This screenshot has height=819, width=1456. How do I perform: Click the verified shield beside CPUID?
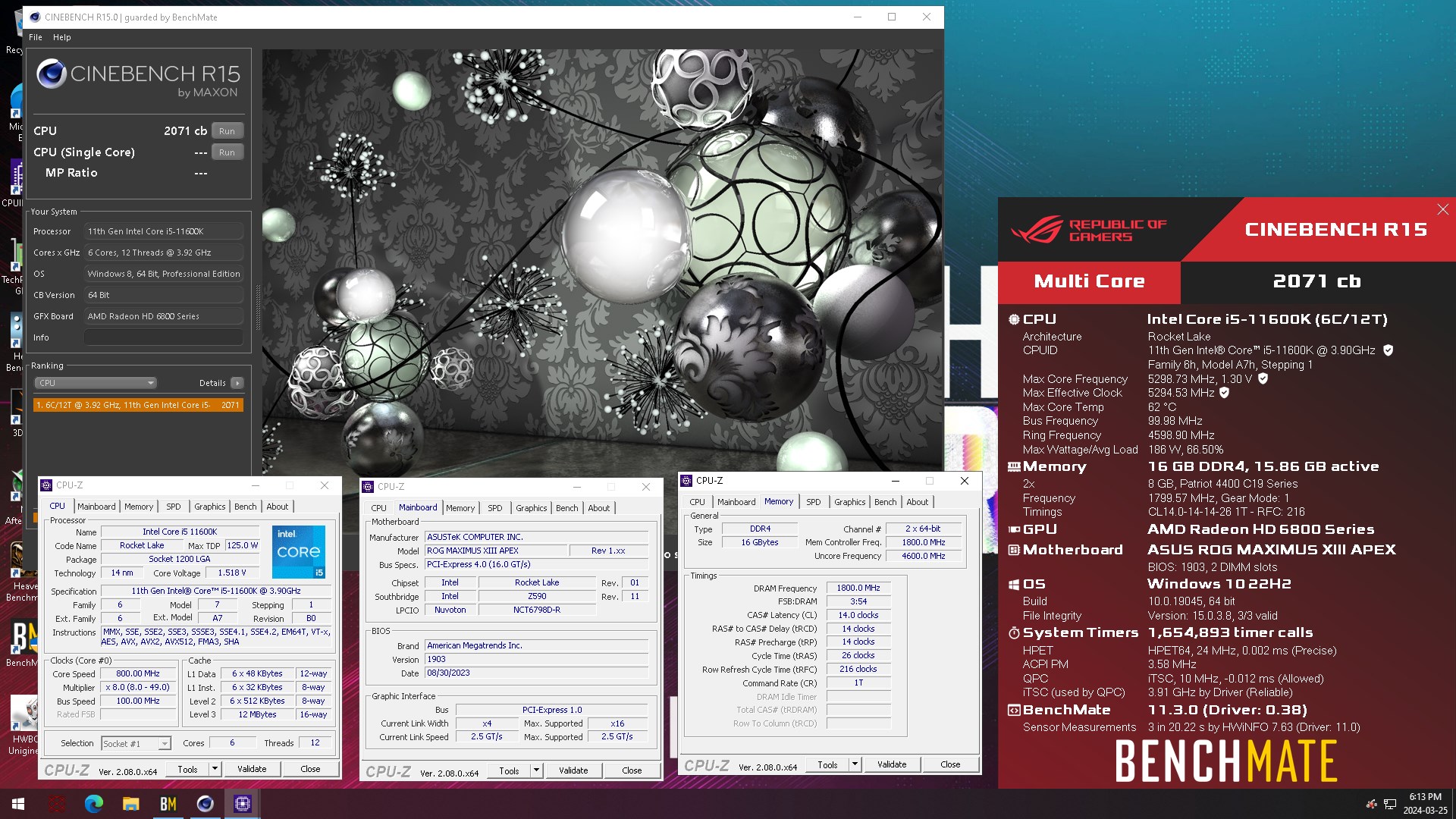[x=1388, y=350]
